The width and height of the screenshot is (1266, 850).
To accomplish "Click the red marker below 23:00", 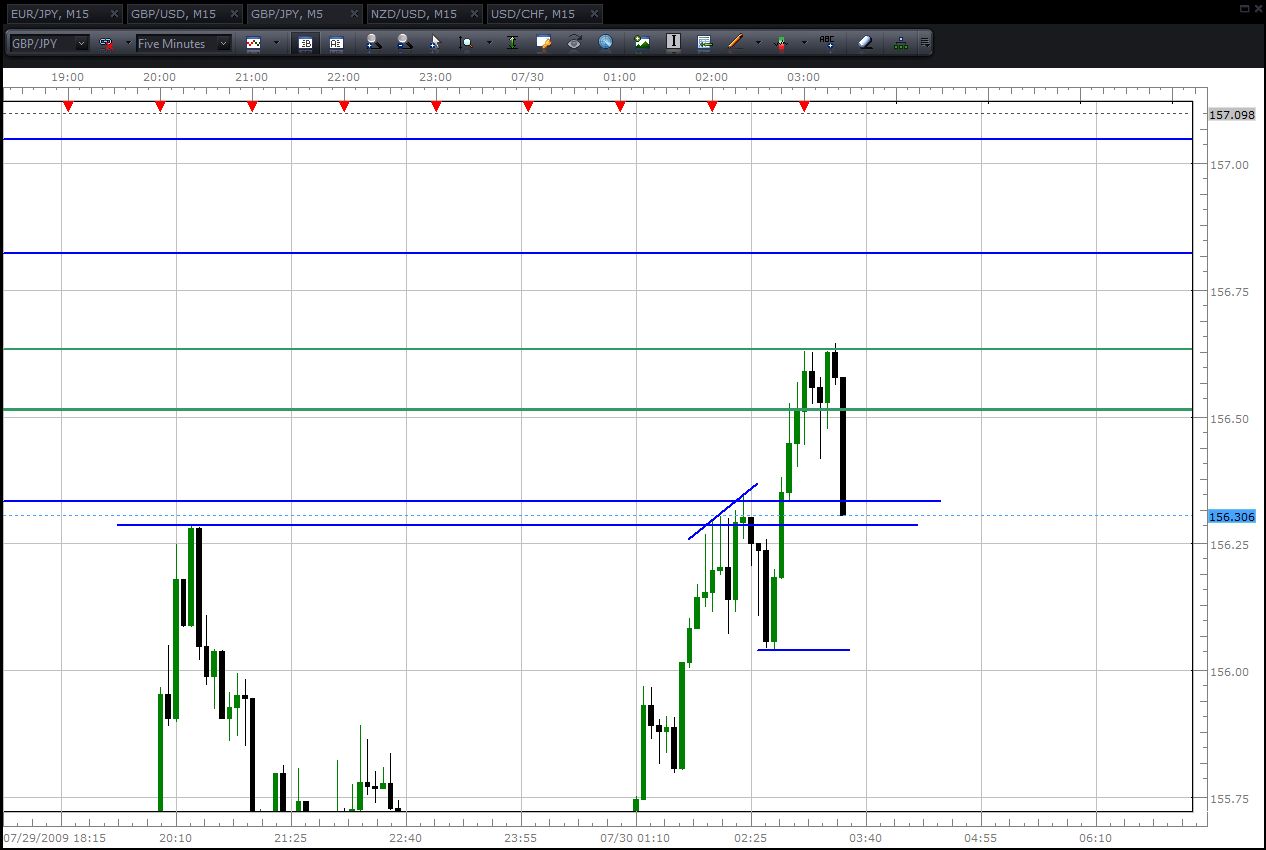I will tap(436, 106).
